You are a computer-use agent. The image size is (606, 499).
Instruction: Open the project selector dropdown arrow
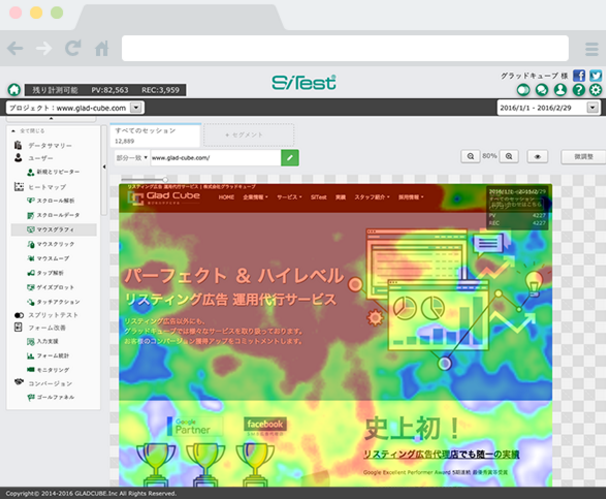tap(136, 107)
